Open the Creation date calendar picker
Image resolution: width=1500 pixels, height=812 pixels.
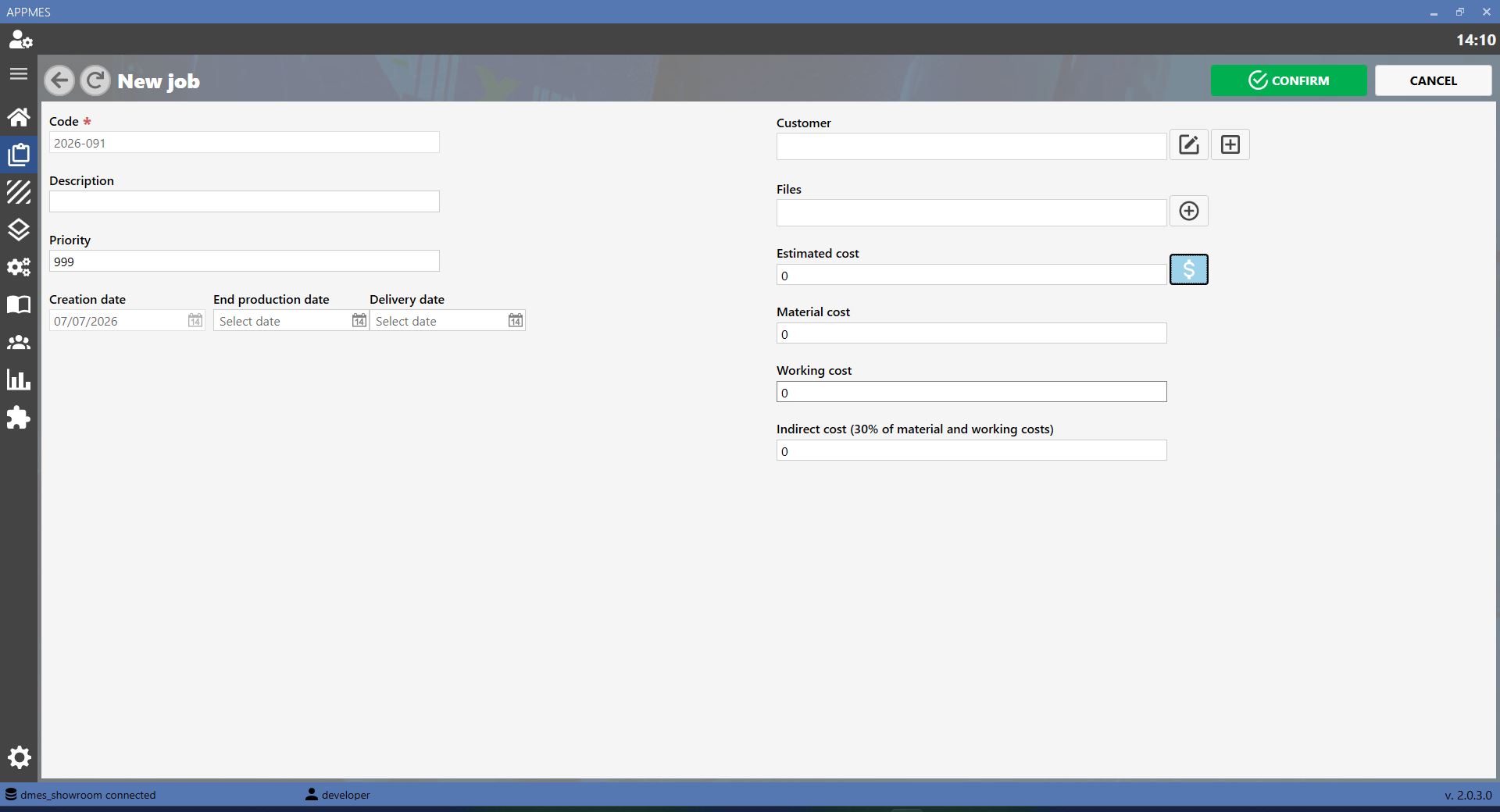[x=195, y=321]
